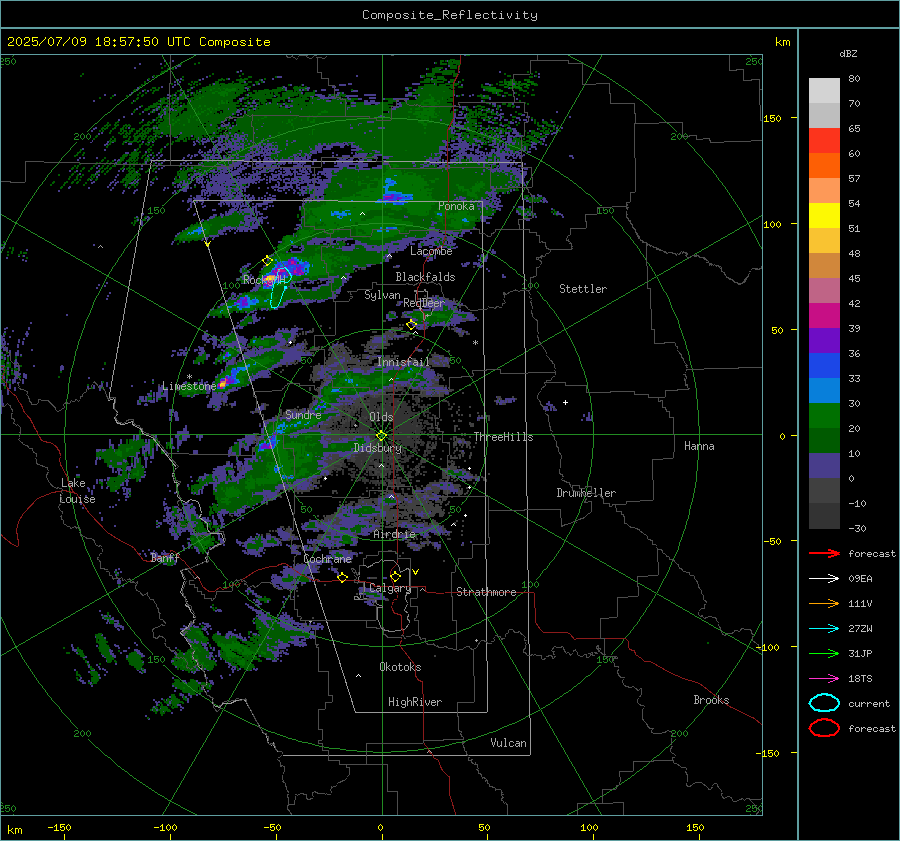
Task: Click the Banff label on the map
Action: (165, 557)
